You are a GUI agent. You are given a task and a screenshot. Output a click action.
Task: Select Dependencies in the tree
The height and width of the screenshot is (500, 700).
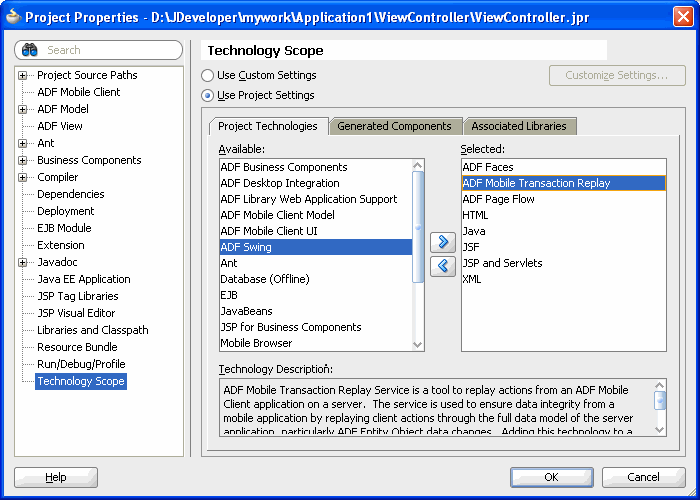[x=71, y=194]
